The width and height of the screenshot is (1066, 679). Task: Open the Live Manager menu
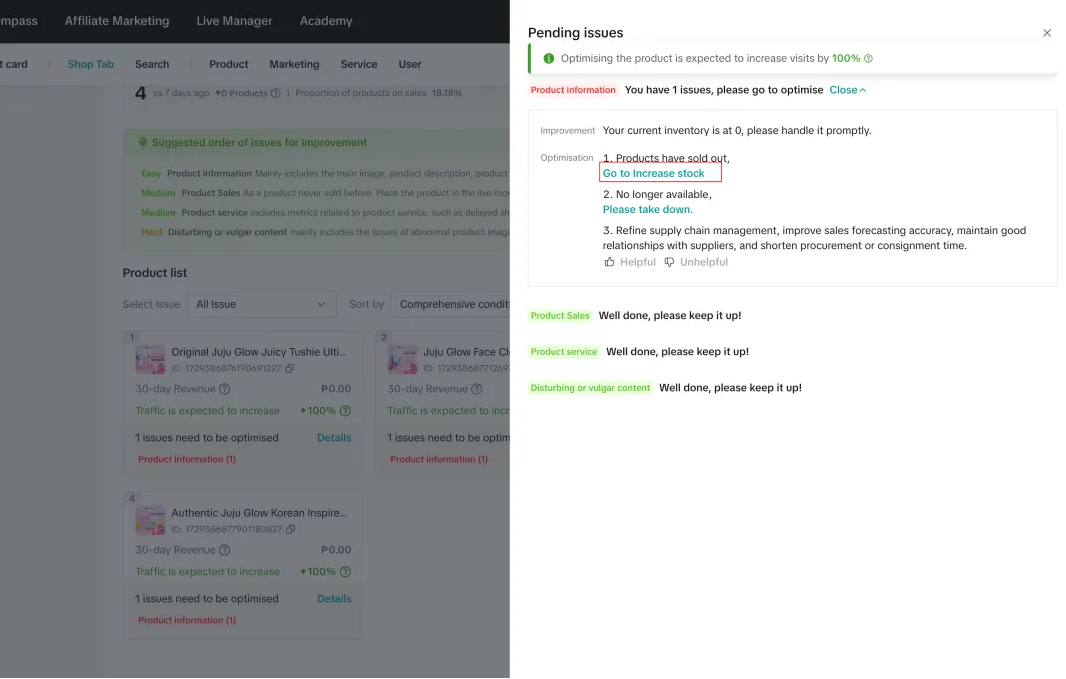tap(234, 21)
